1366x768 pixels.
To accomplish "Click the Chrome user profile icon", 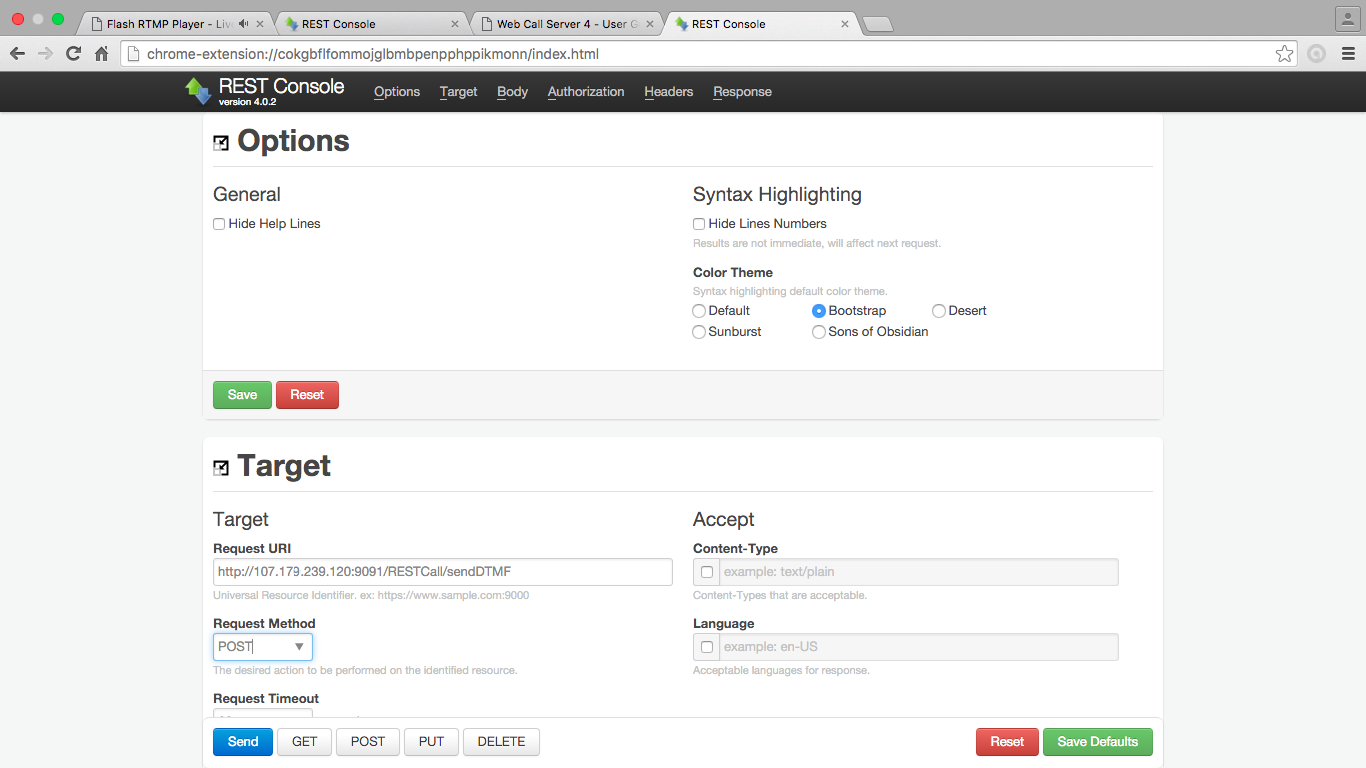I will [1347, 19].
